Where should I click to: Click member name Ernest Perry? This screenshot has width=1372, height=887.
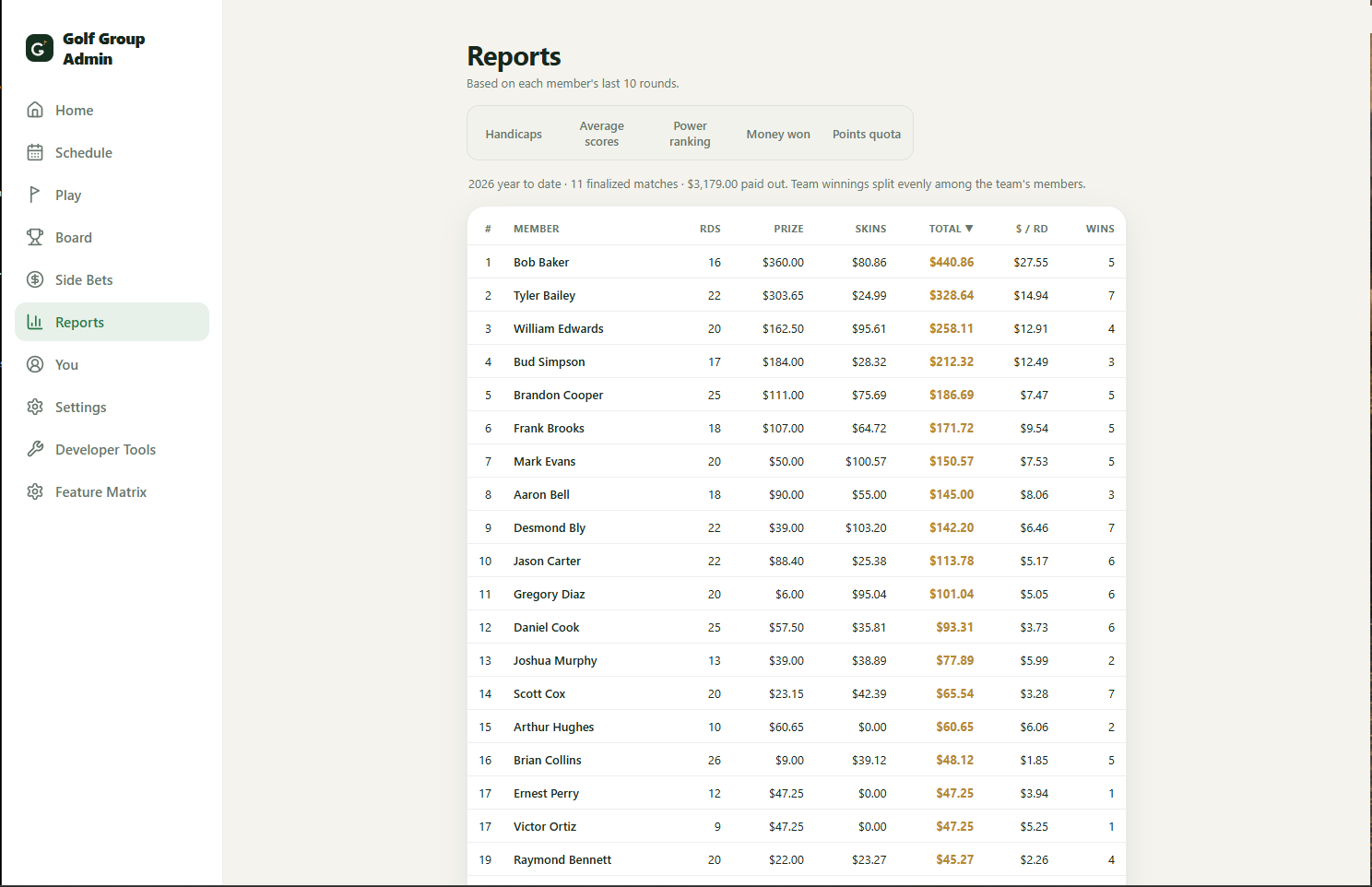coord(546,793)
